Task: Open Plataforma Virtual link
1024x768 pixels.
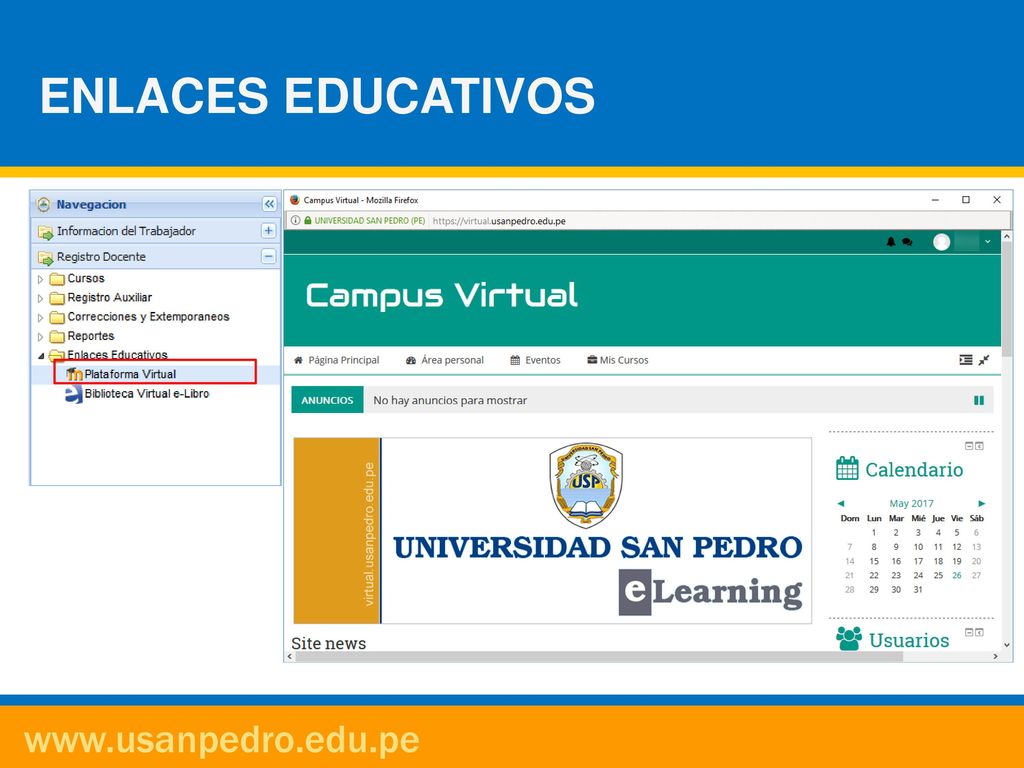Action: (x=130, y=374)
